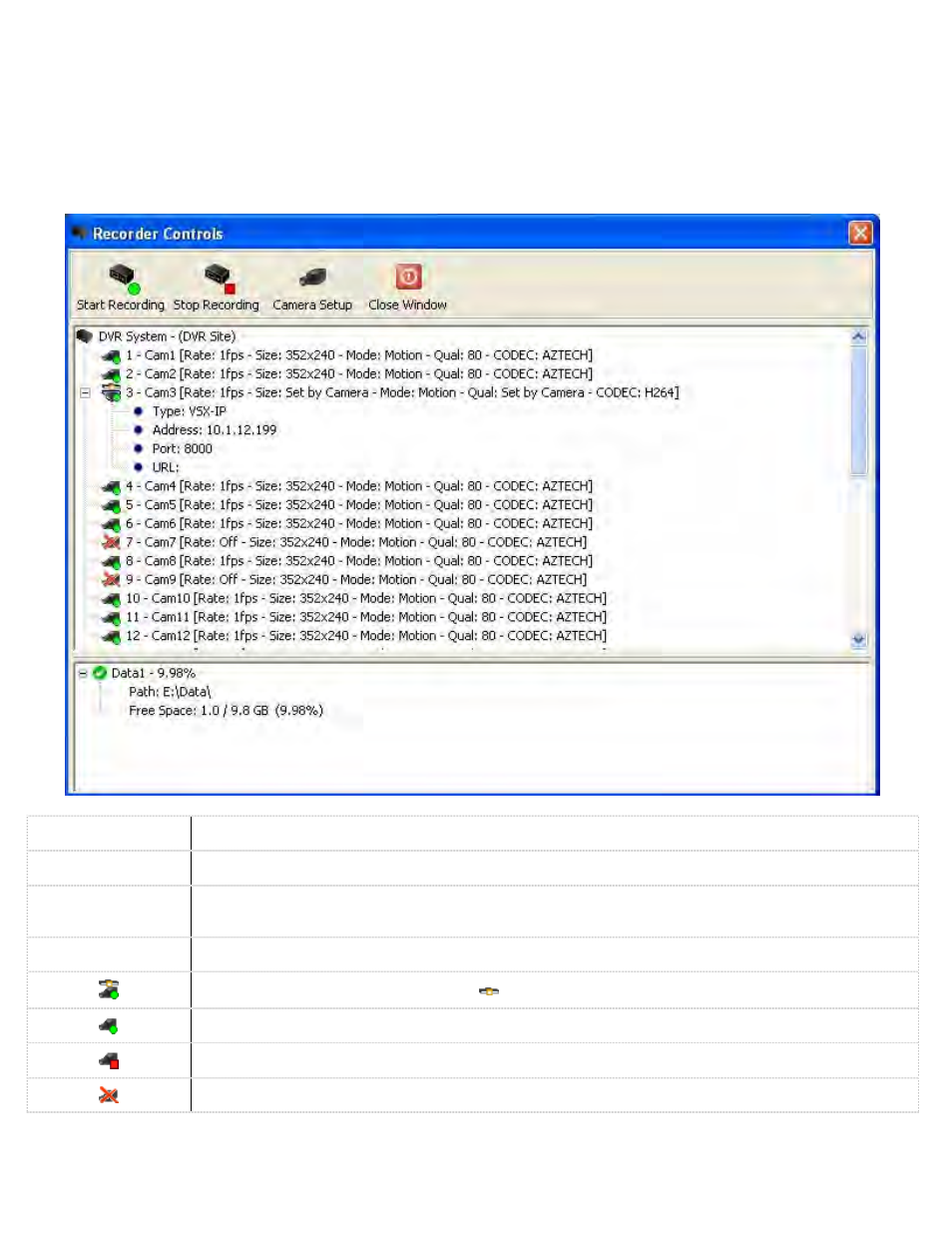Screen dimensions: 952x1233
Task: Click the camera list scrollbar up arrow
Action: click(859, 336)
